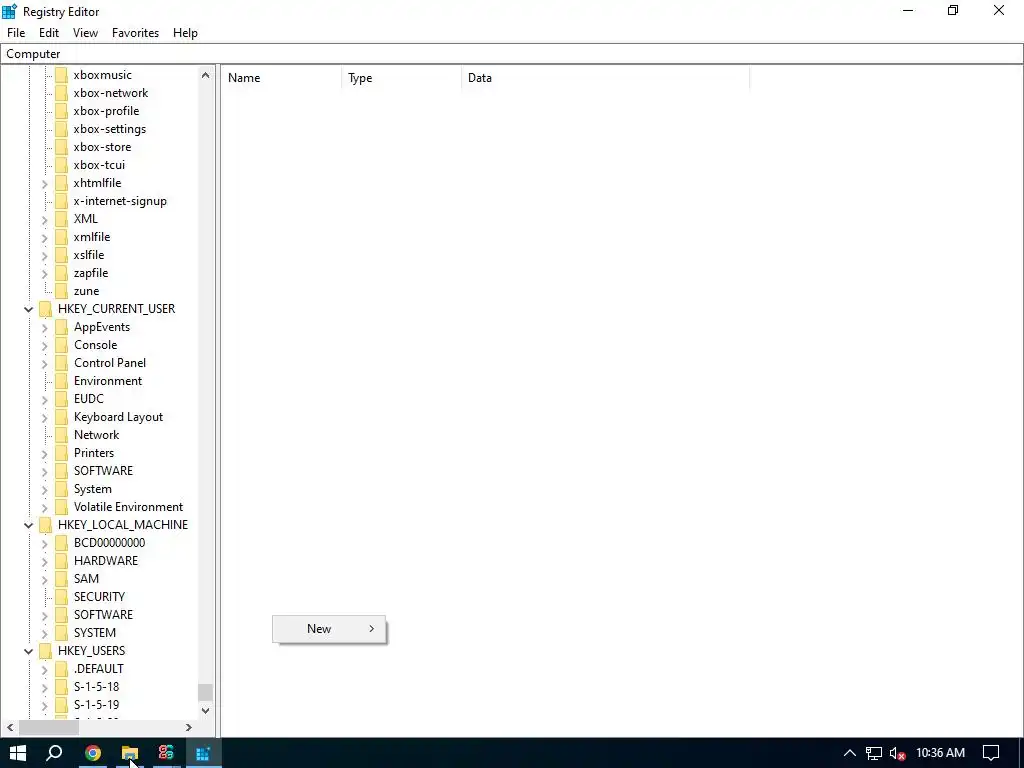Click the BCD00000000 folder icon
This screenshot has width=1024, height=768.
[61, 543]
